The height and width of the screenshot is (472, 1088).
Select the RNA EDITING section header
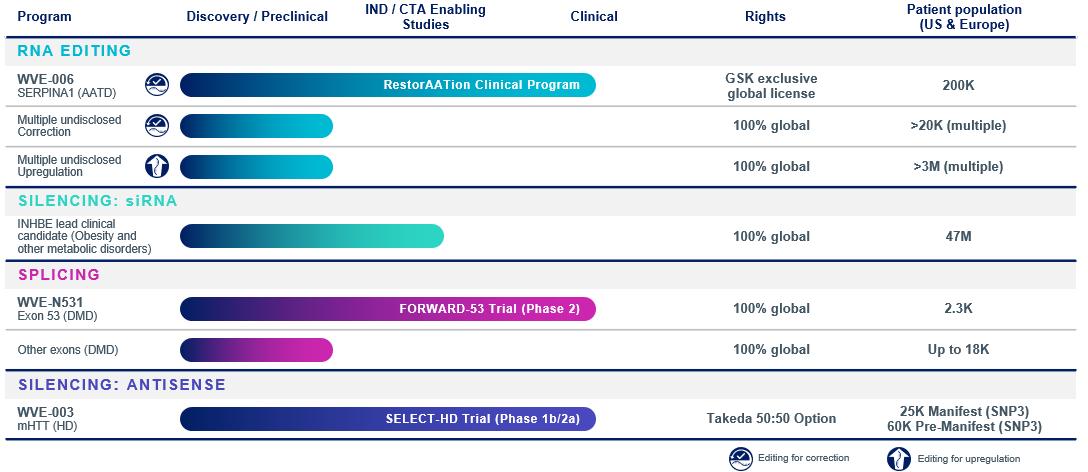point(75,50)
